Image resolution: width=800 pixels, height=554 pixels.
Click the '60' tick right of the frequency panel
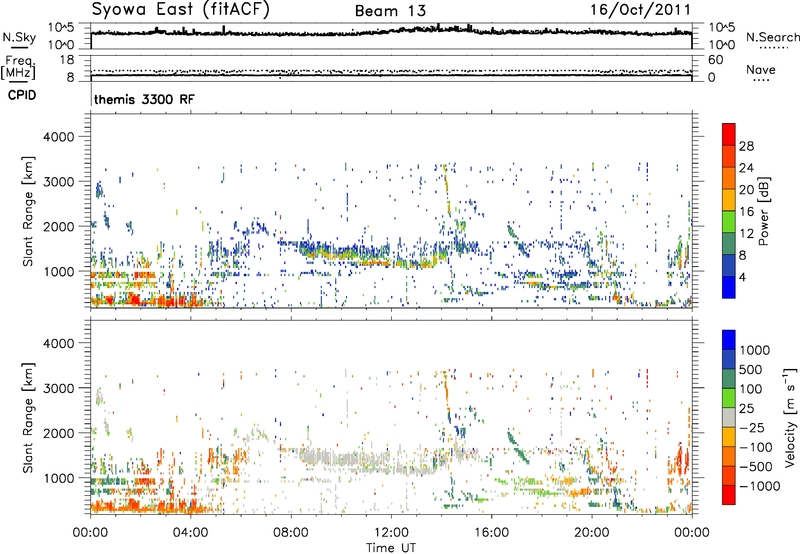pos(715,60)
